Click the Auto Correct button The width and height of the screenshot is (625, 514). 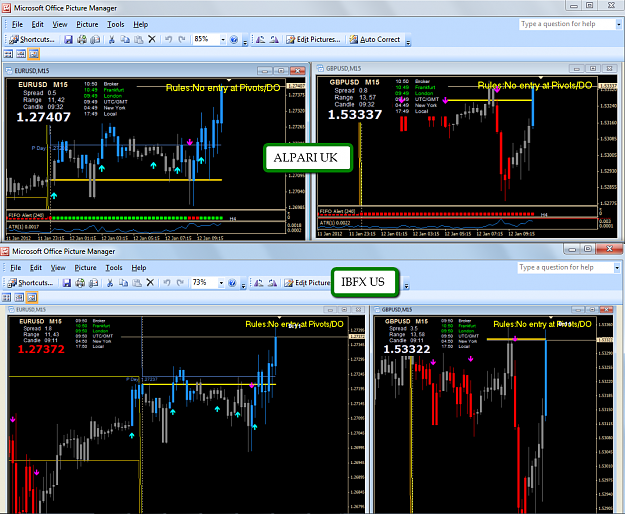click(x=375, y=39)
